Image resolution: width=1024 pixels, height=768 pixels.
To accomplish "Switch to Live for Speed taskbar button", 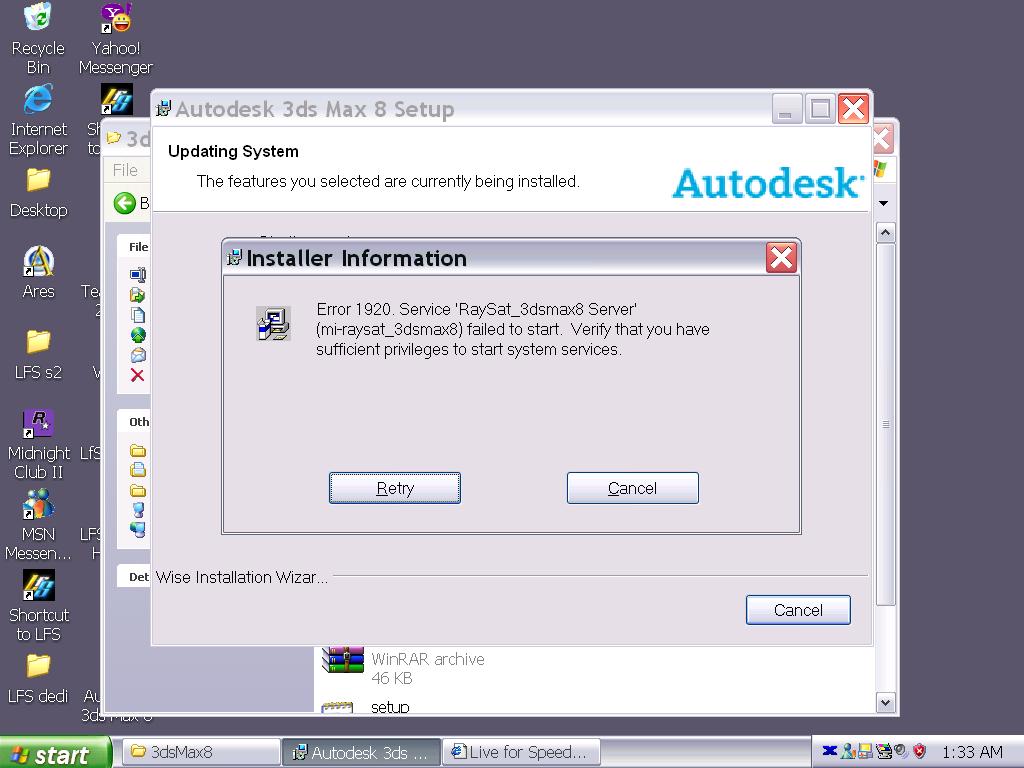I will tap(521, 752).
